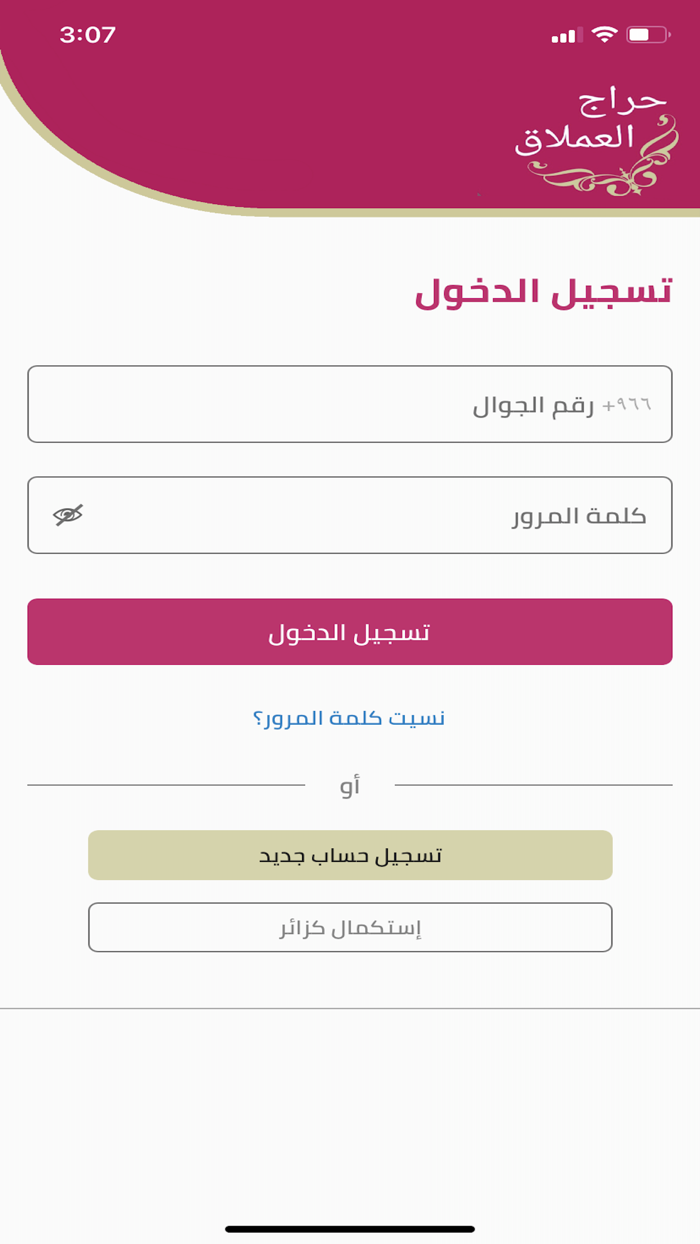Tap the أو divider to reveal more options
This screenshot has width=700, height=1244.
pyautogui.click(x=349, y=786)
